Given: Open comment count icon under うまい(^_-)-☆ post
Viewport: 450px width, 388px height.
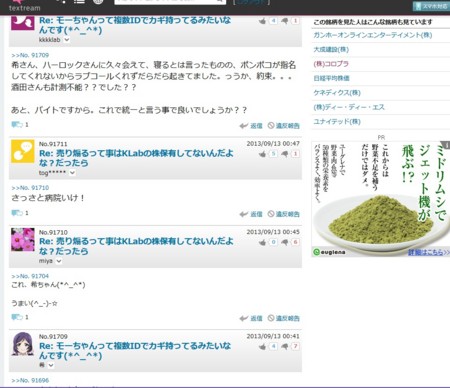Looking at the screenshot, I should [17, 317].
